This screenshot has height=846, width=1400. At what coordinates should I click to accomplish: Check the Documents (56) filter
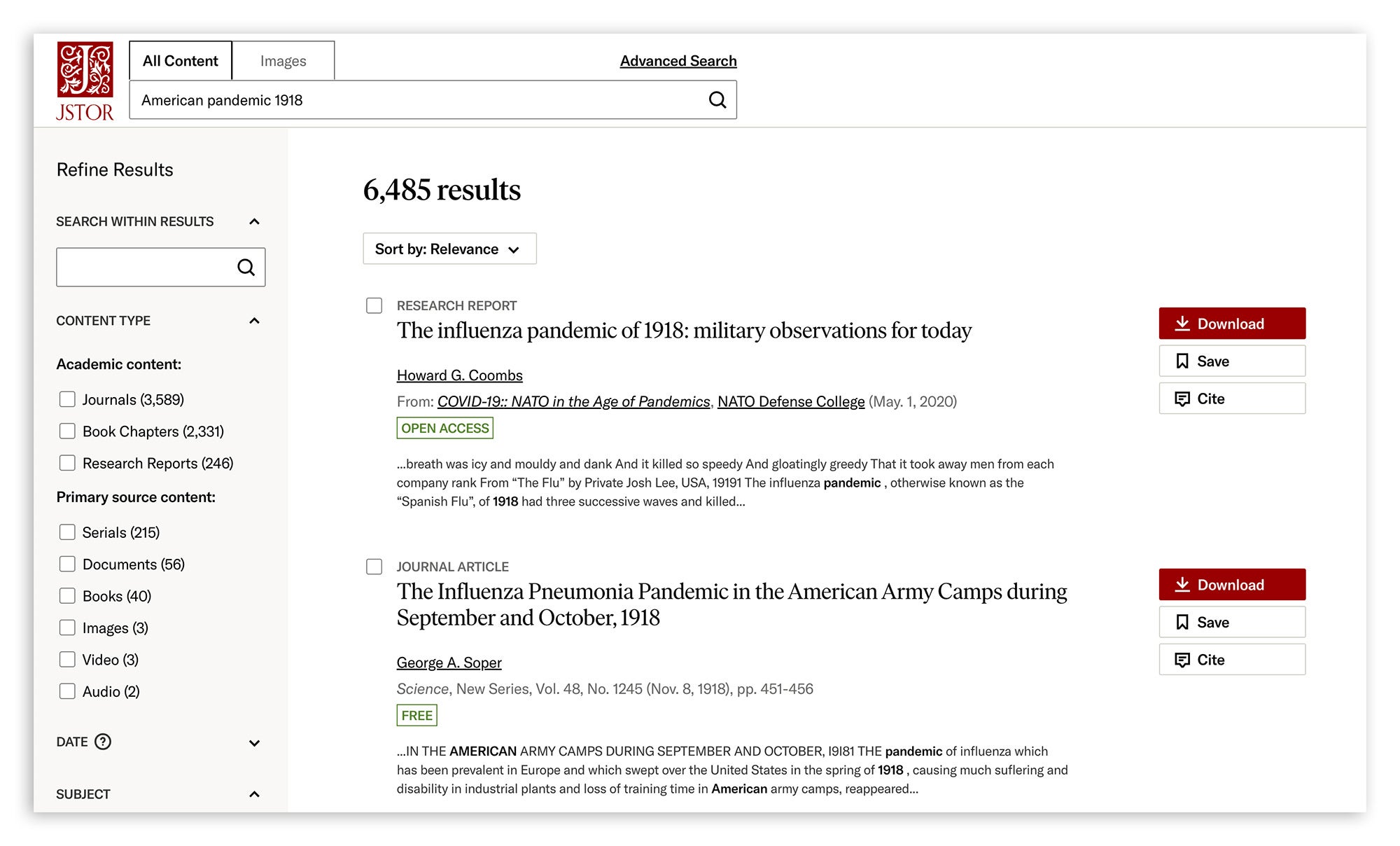[x=67, y=564]
